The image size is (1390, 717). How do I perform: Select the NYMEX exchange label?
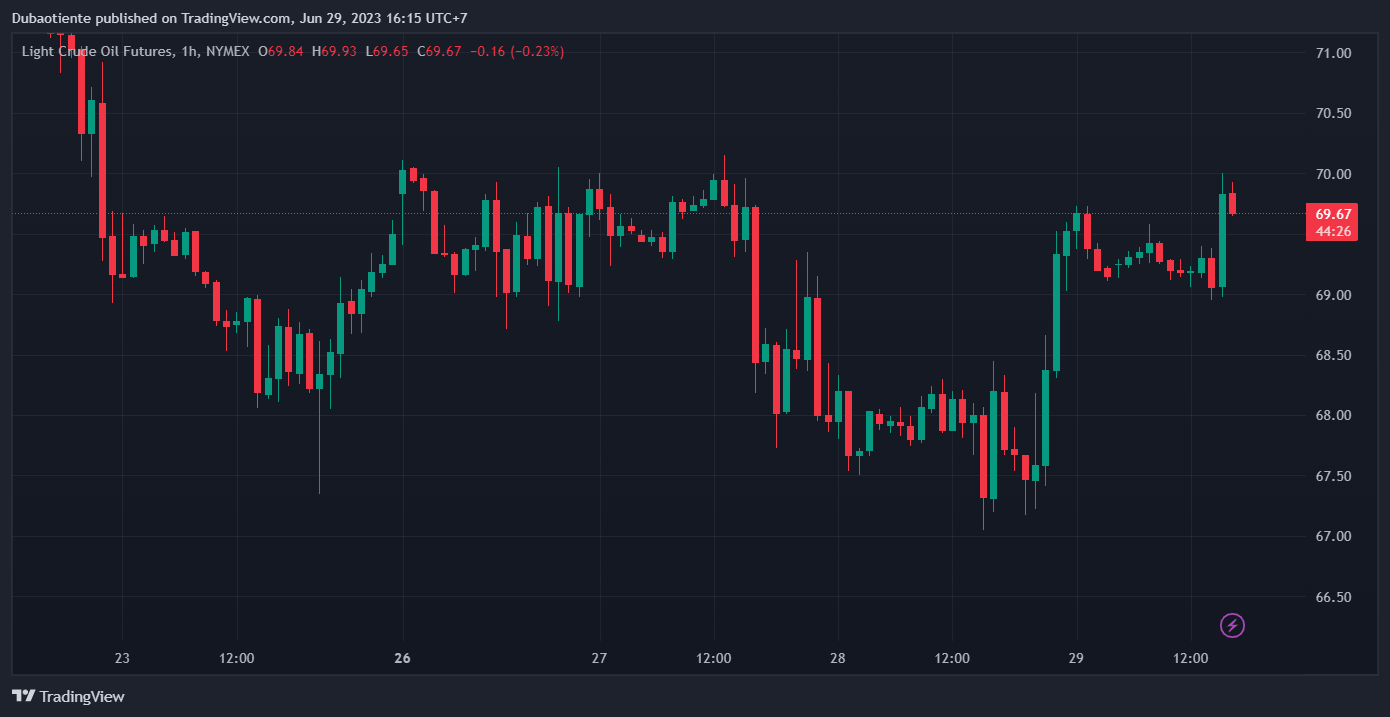[228, 51]
